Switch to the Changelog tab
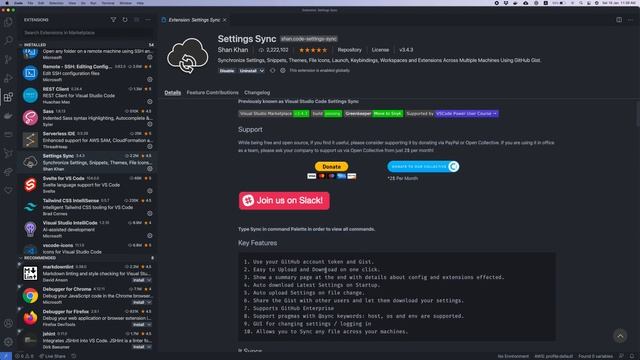This screenshot has width=640, height=360. coord(257,93)
